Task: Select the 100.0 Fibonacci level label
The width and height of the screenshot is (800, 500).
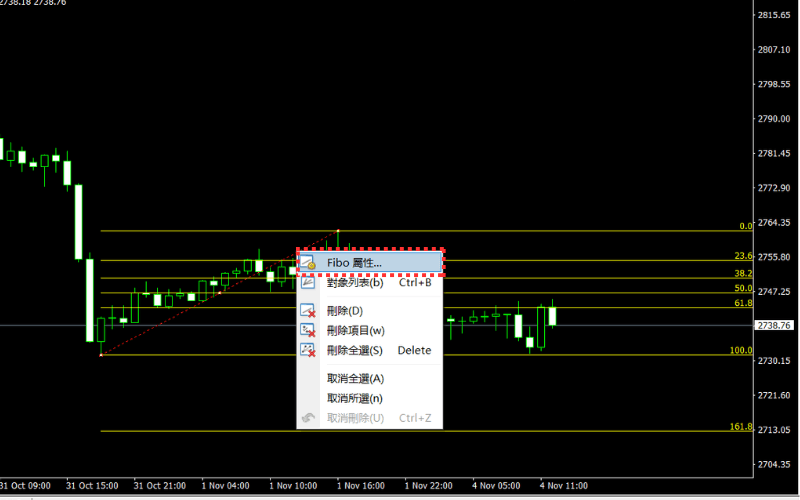Action: (741, 350)
